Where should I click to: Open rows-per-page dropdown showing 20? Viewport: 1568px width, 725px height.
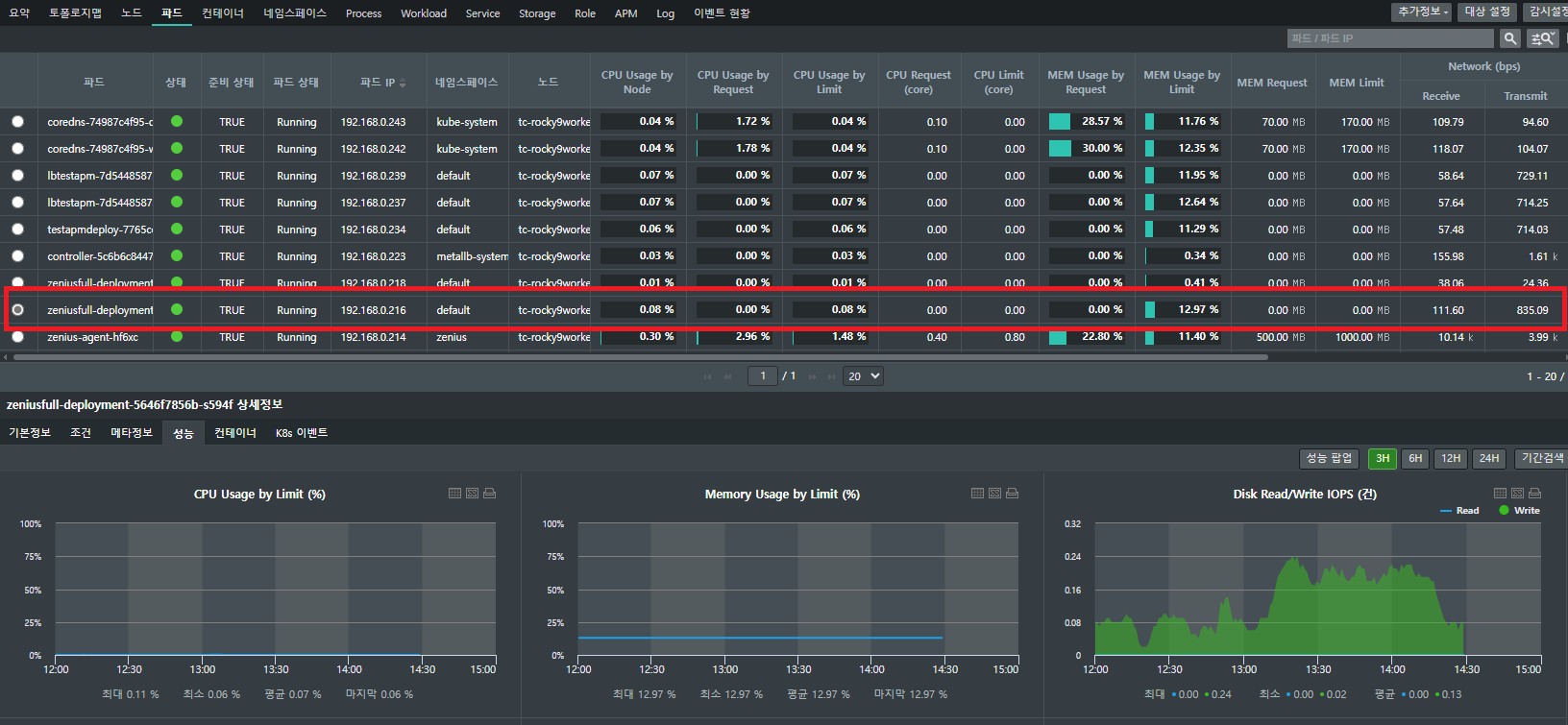click(x=863, y=376)
